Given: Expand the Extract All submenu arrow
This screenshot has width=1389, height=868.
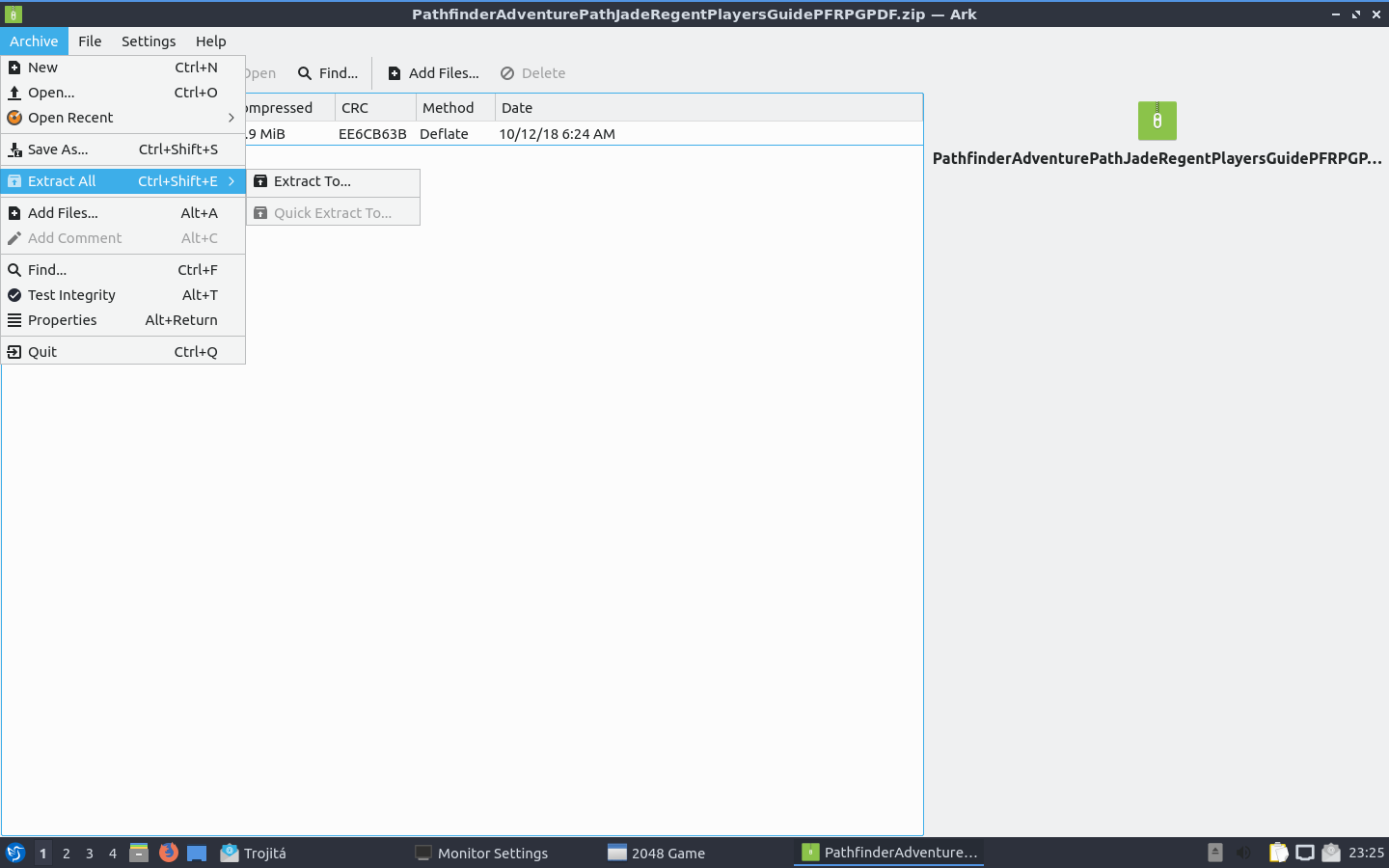Looking at the screenshot, I should [231, 181].
